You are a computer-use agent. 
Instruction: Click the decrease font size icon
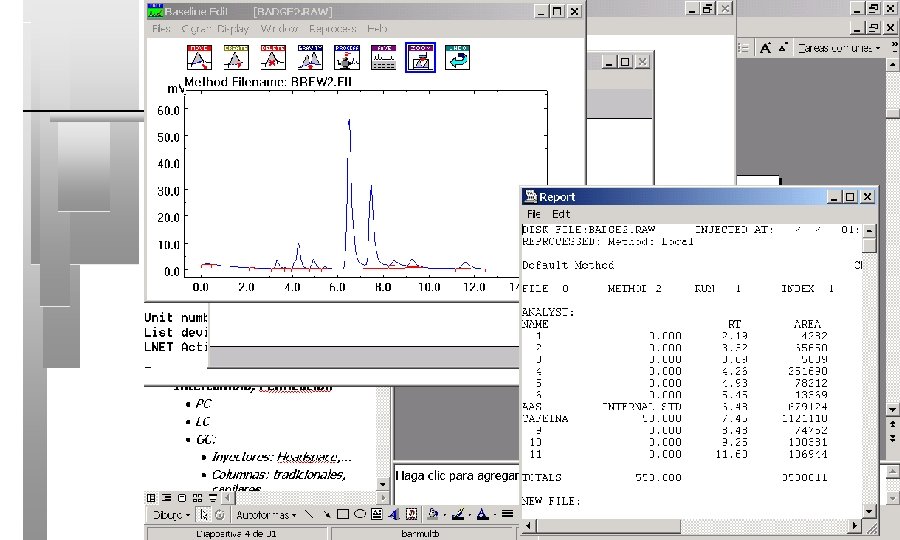[783, 48]
